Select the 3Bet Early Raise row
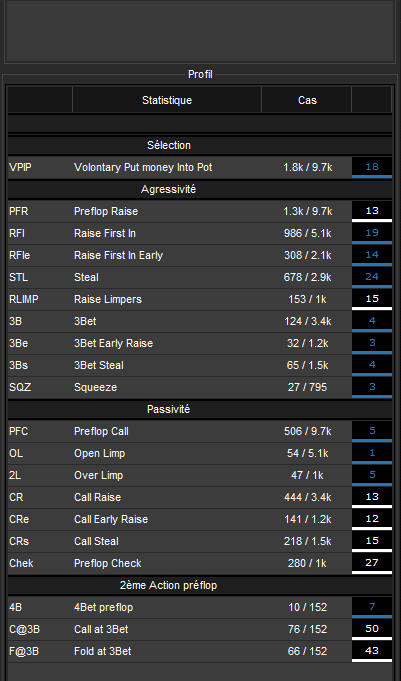This screenshot has height=681, width=401. click(x=199, y=343)
